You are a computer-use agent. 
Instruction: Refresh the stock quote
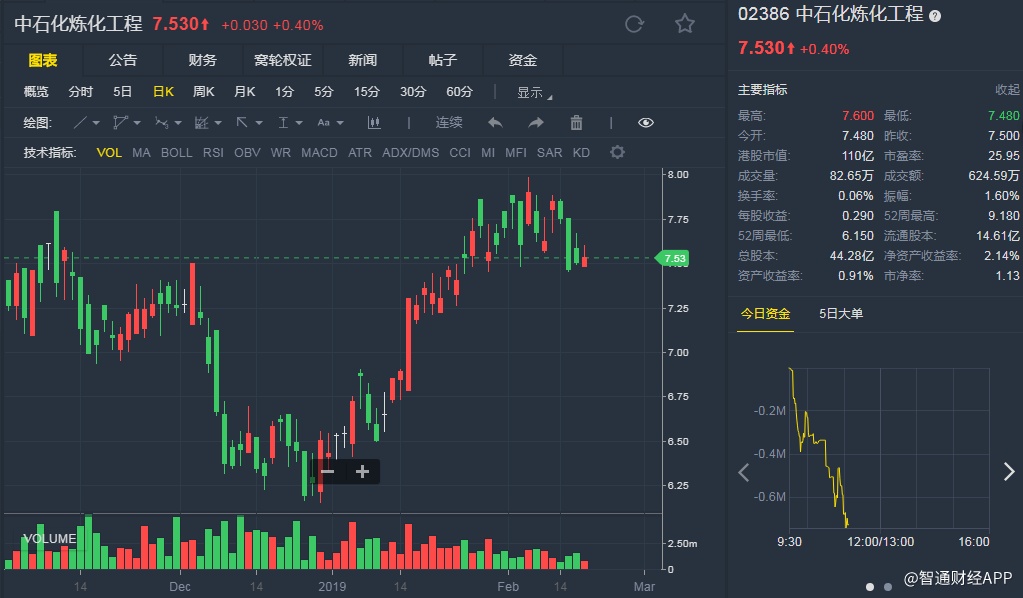tap(634, 25)
